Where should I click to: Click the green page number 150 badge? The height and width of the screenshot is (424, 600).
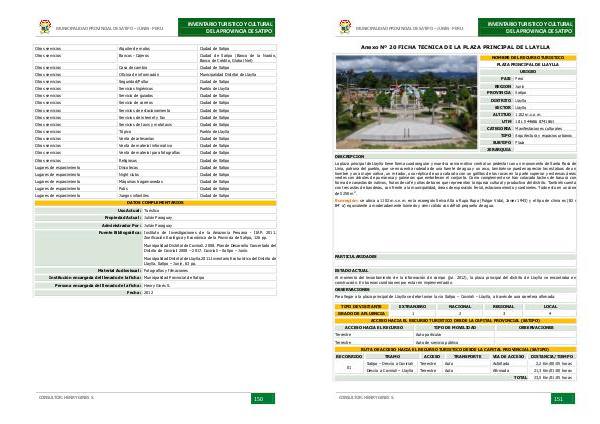[263, 398]
